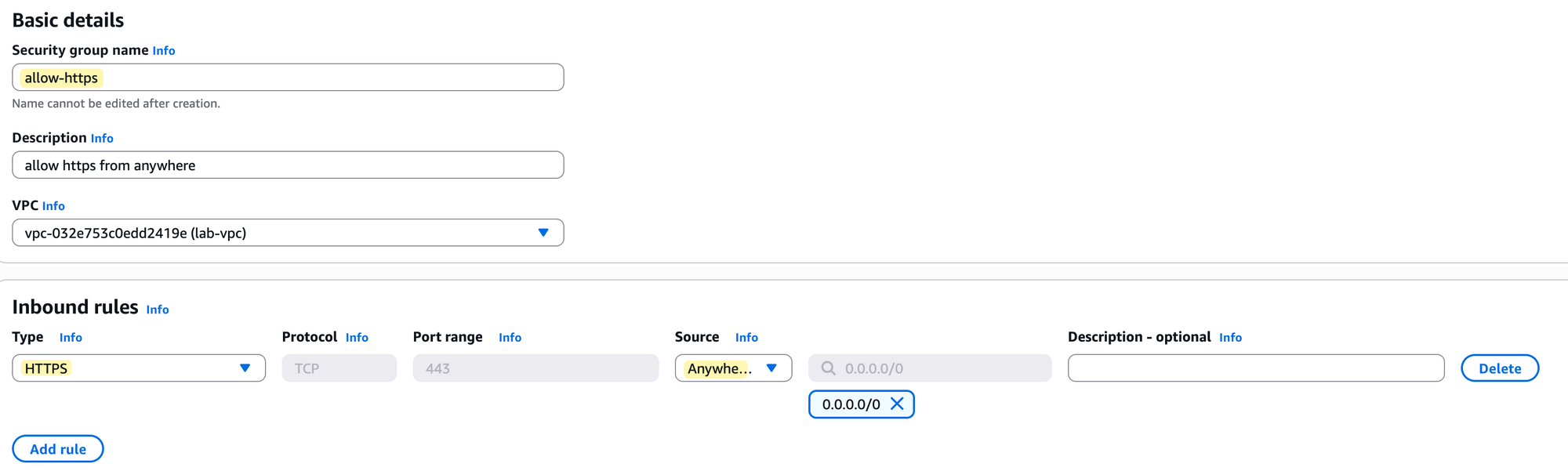The height and width of the screenshot is (471, 1568).
Task: Open Info link for Description - optional
Action: [1230, 338]
